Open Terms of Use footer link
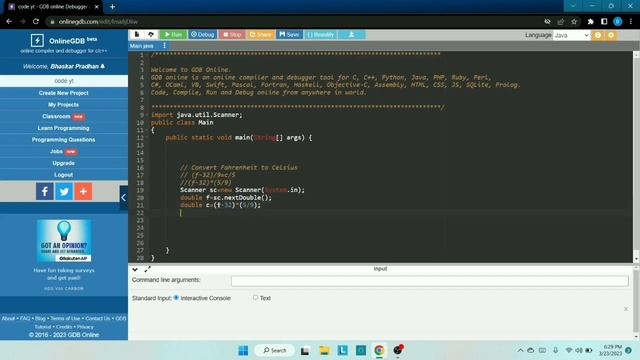This screenshot has height=360, width=640. [x=65, y=318]
